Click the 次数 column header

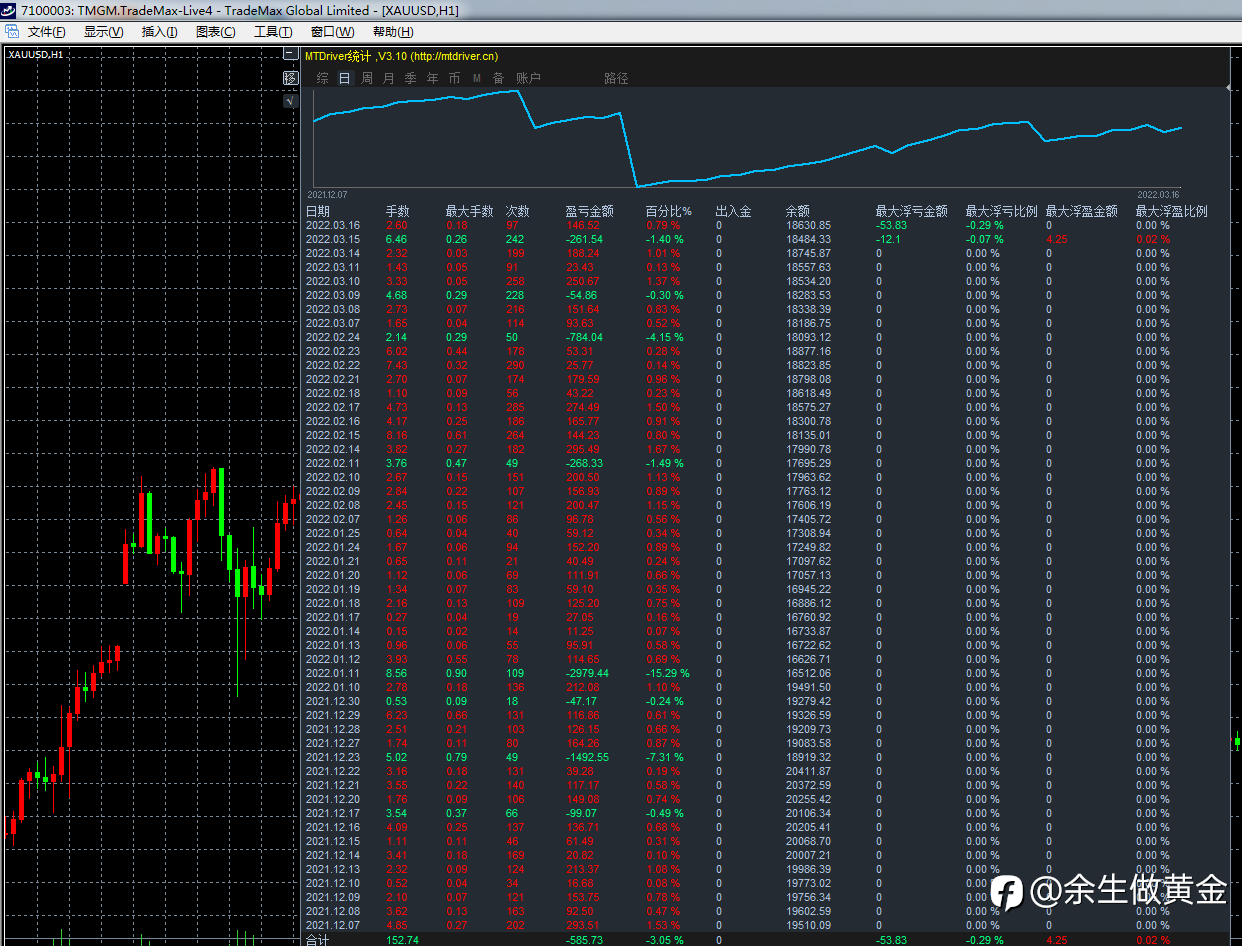click(517, 211)
